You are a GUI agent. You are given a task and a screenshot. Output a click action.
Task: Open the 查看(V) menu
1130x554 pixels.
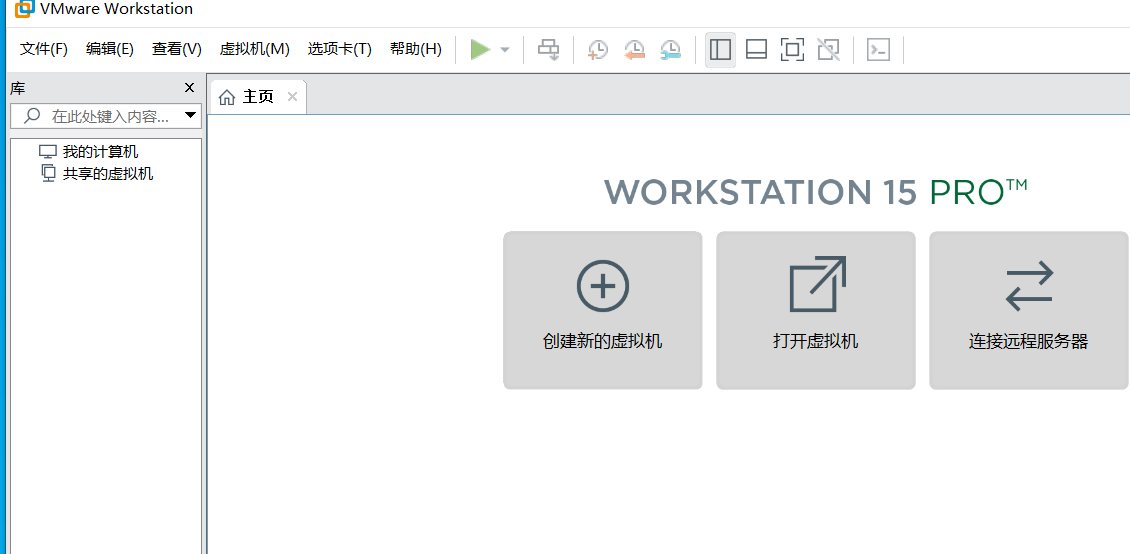coord(177,49)
